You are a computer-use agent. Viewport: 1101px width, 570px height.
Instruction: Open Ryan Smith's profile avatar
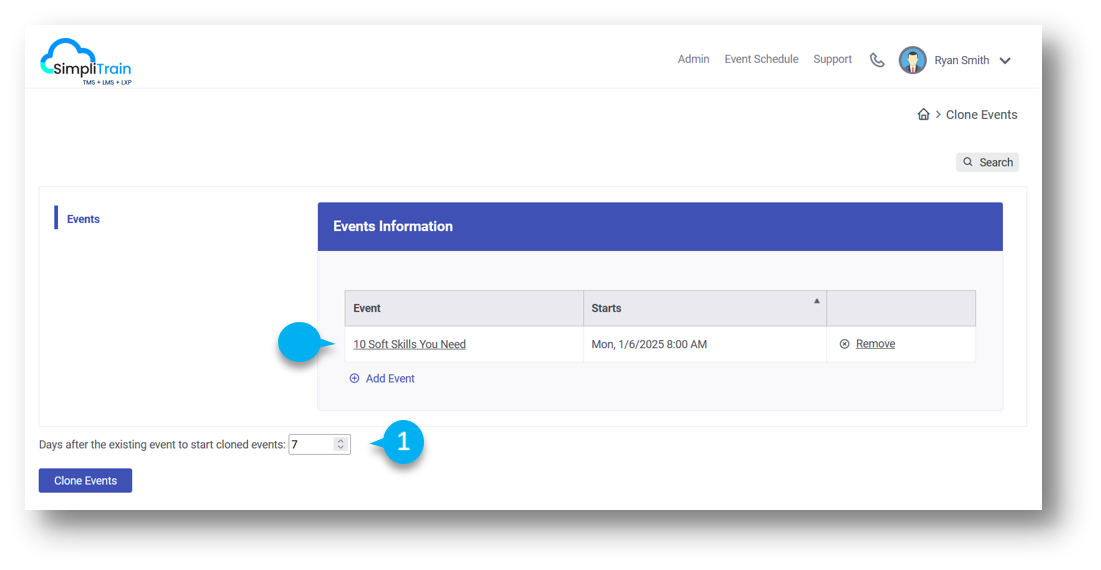pos(912,60)
